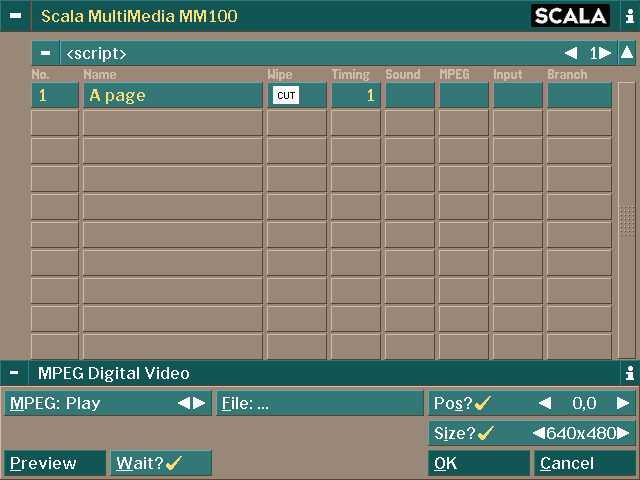Click the up triangle icon beside the script counter
The width and height of the screenshot is (640, 480).
click(x=627, y=53)
